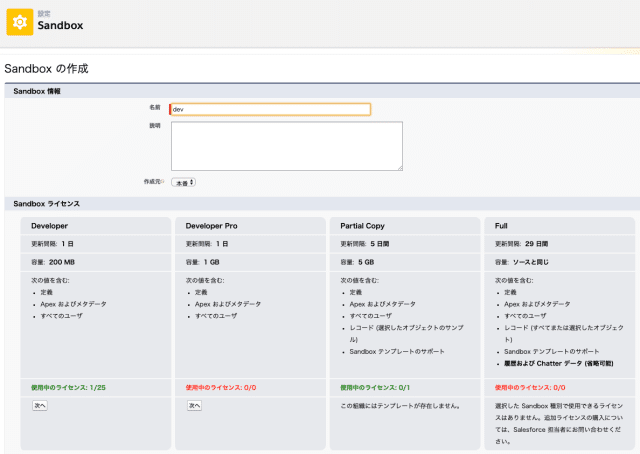This screenshot has width=640, height=454.
Task: Click Apex およびメタデータ in the Partial Copy card
Action: (382, 304)
